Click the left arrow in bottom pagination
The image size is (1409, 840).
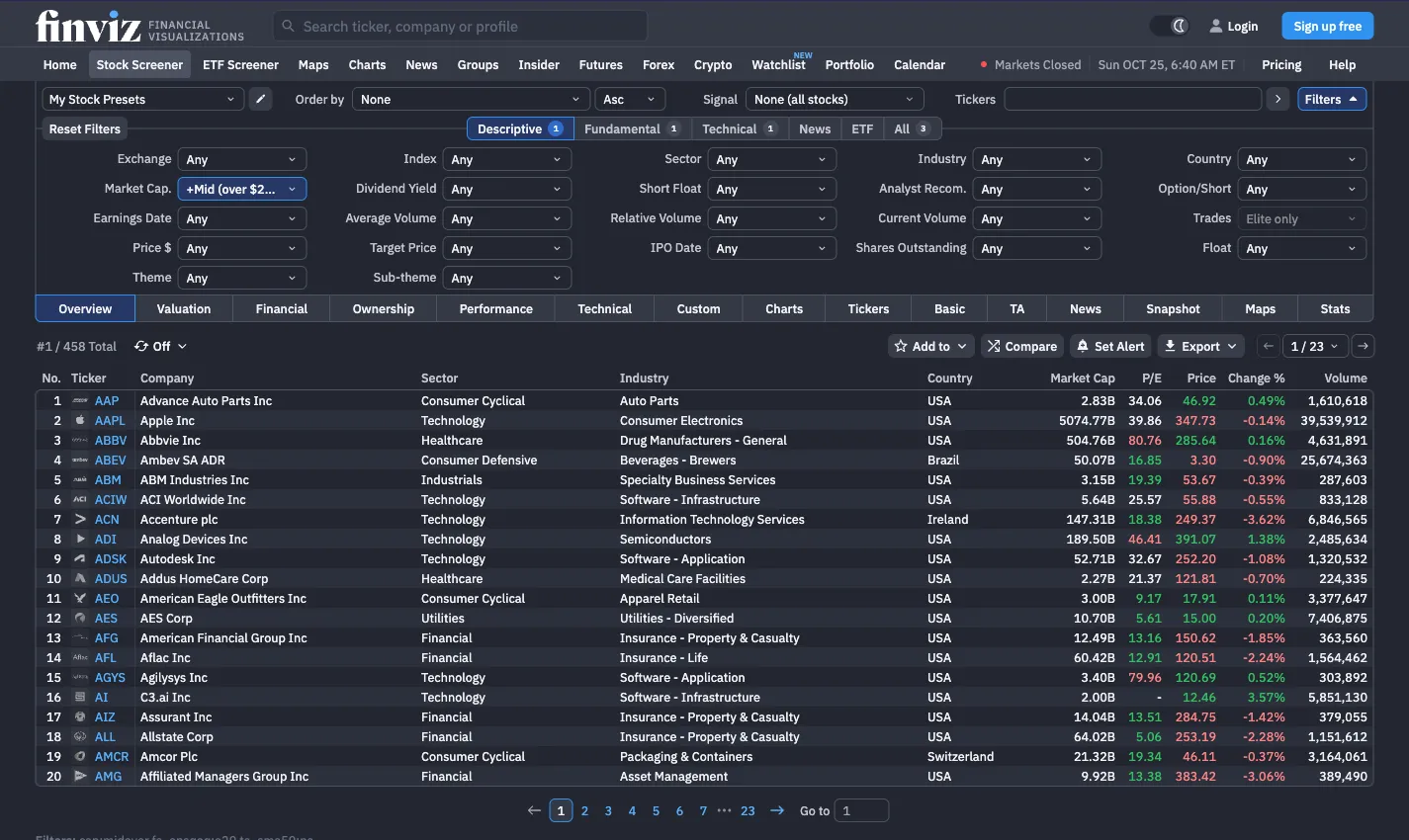(534, 810)
